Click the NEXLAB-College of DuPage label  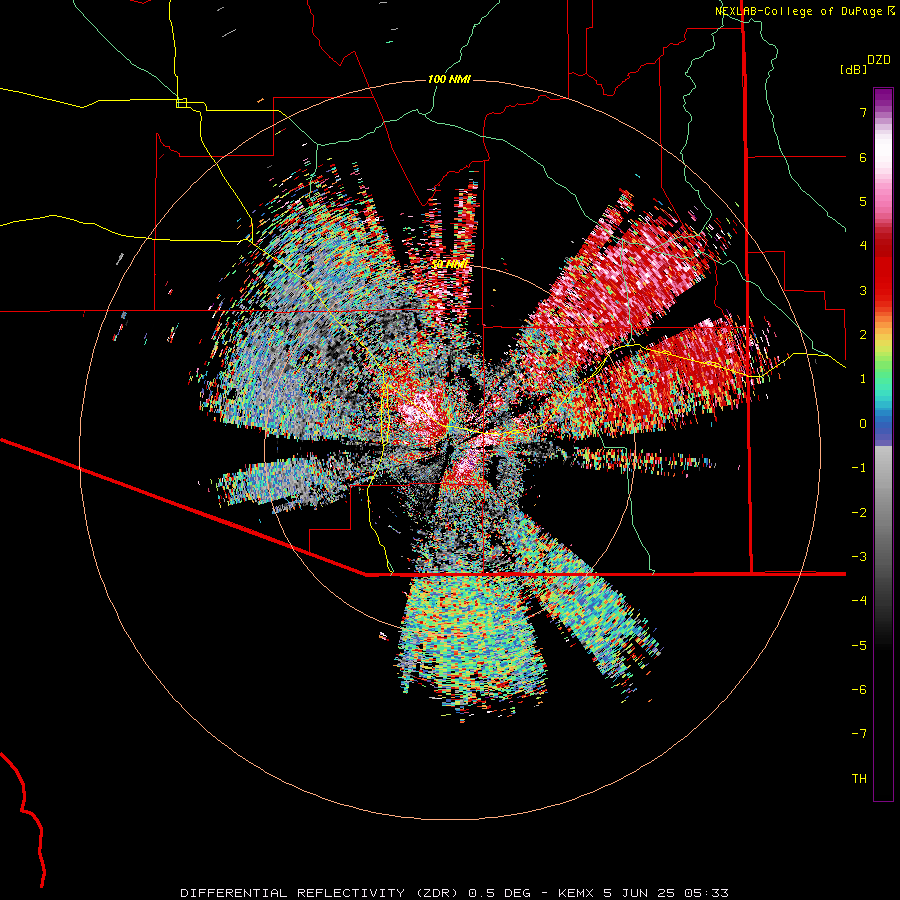798,11
